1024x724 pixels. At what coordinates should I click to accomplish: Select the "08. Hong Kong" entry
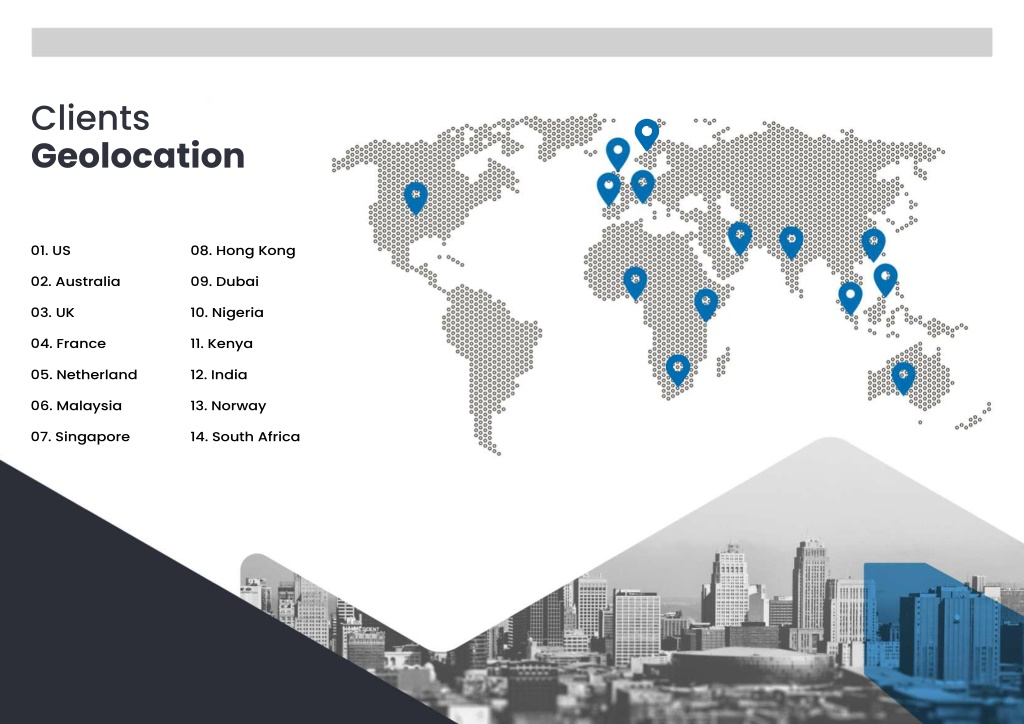[x=243, y=250]
